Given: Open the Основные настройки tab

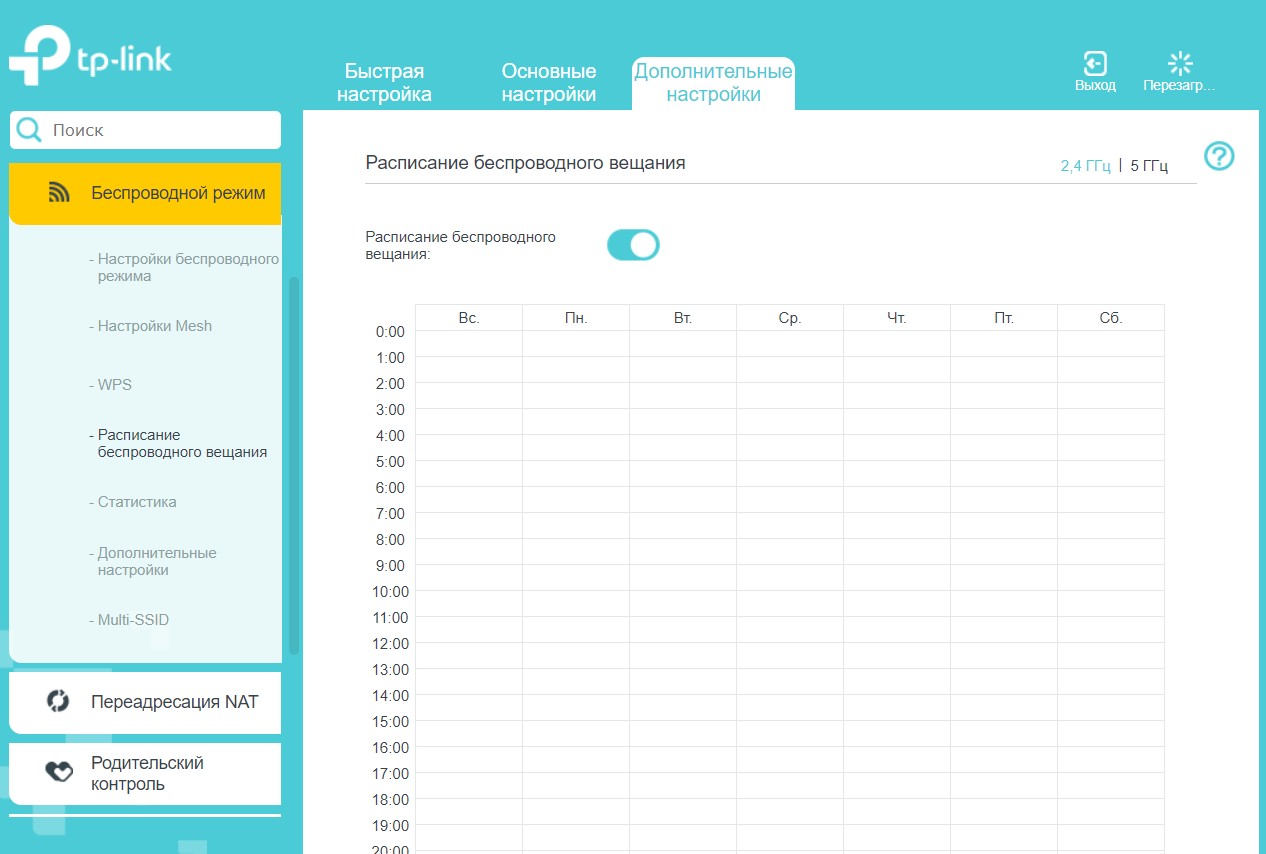Looking at the screenshot, I should pyautogui.click(x=548, y=83).
